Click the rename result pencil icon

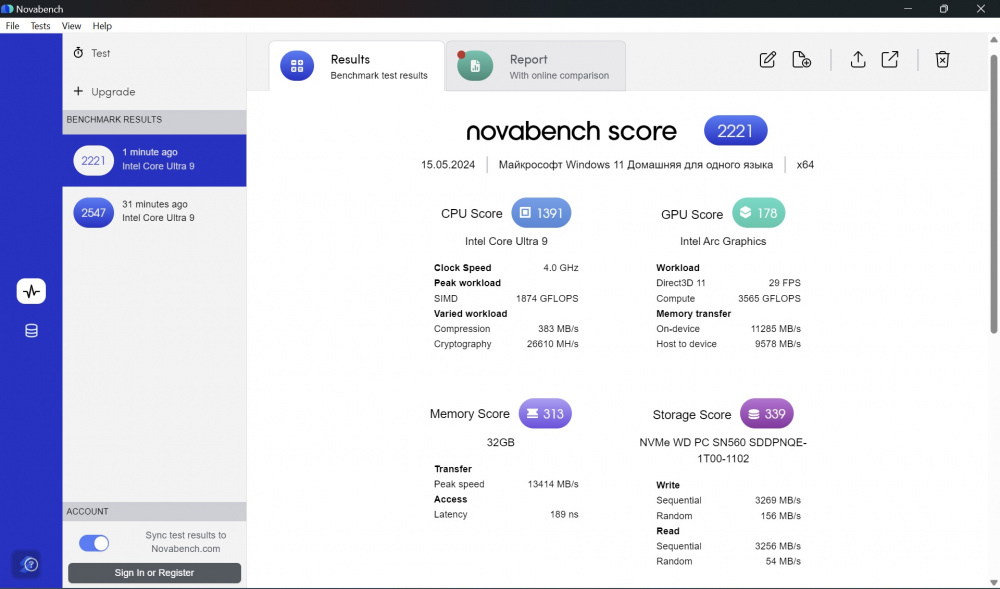coord(767,59)
